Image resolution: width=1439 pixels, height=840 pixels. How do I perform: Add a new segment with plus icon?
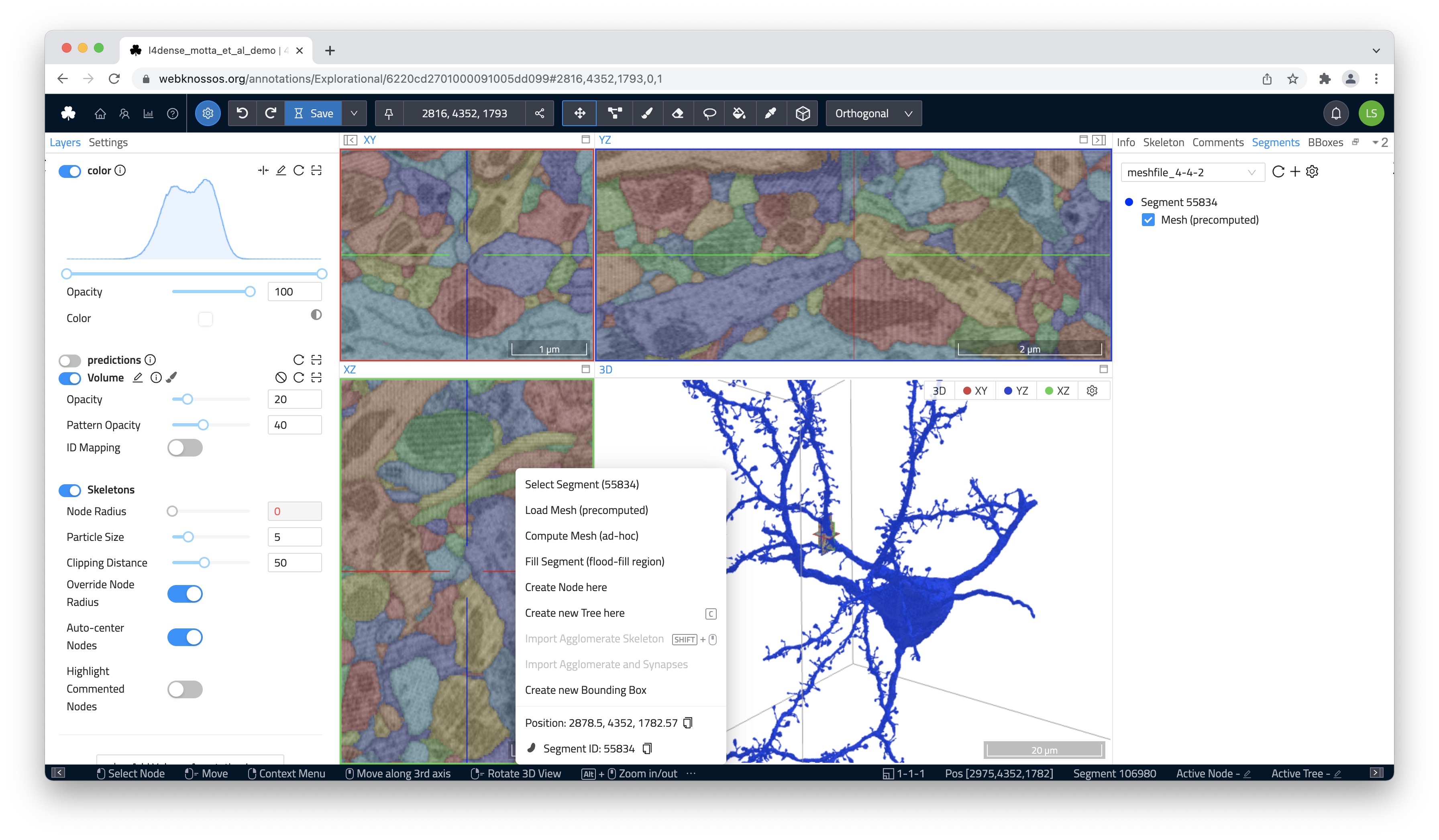[x=1295, y=172]
